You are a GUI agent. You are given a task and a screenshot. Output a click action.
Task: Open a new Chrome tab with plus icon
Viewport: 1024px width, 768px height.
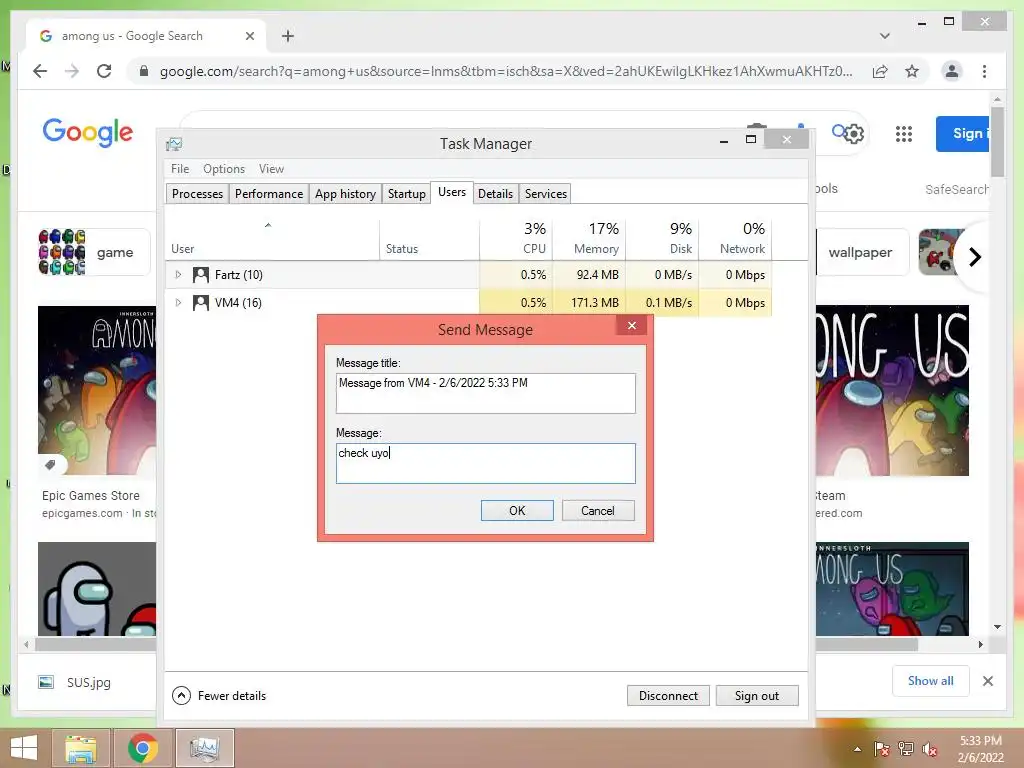click(288, 36)
